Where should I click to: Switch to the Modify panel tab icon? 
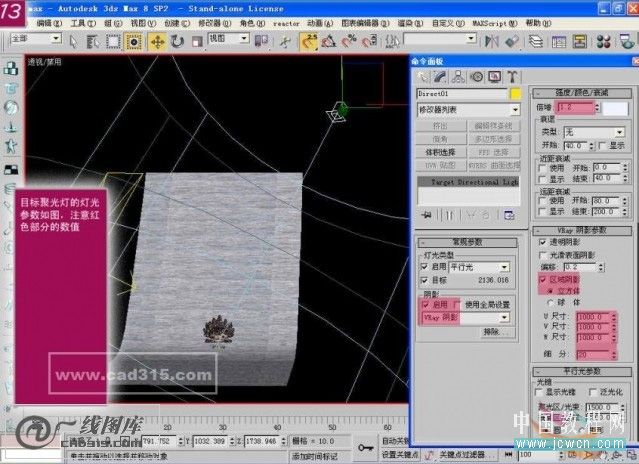pos(440,77)
